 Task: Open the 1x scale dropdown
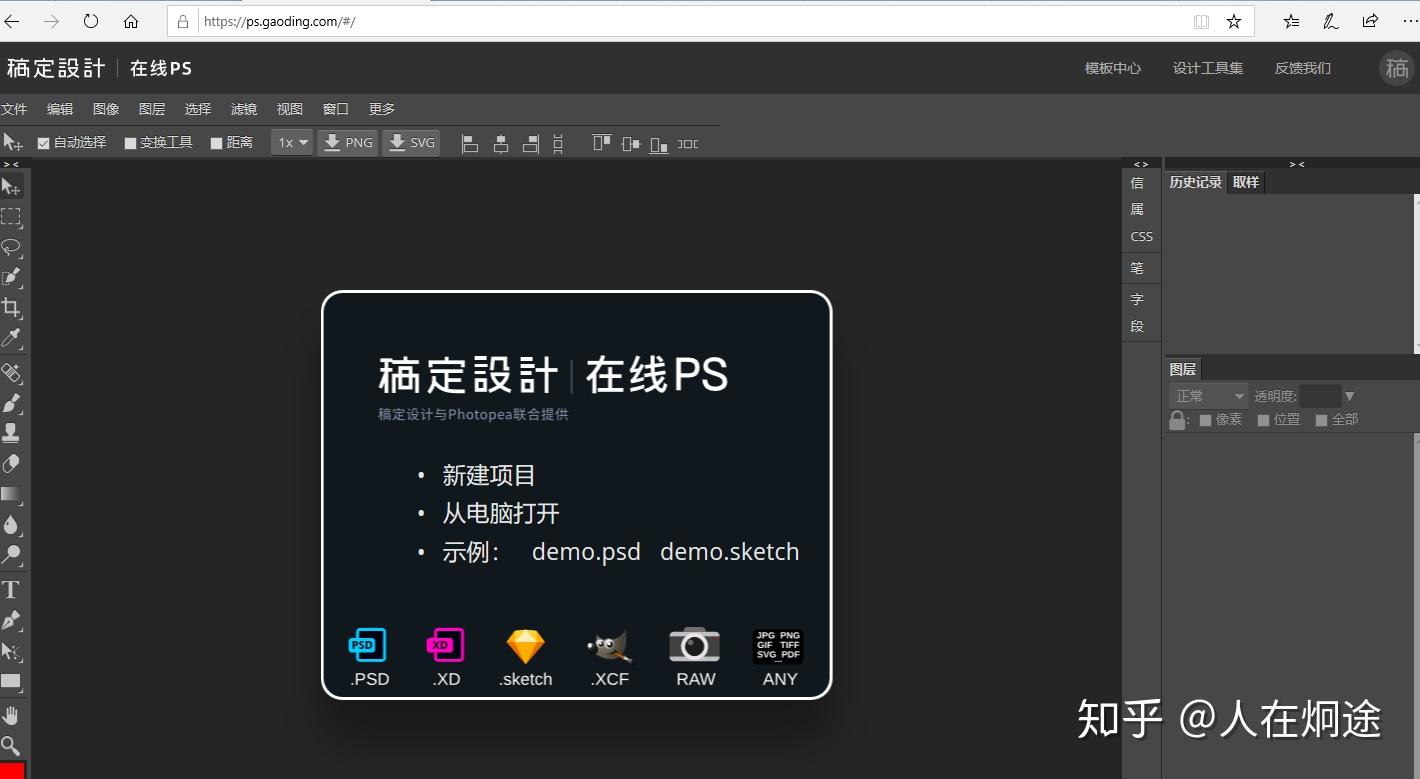coord(292,143)
